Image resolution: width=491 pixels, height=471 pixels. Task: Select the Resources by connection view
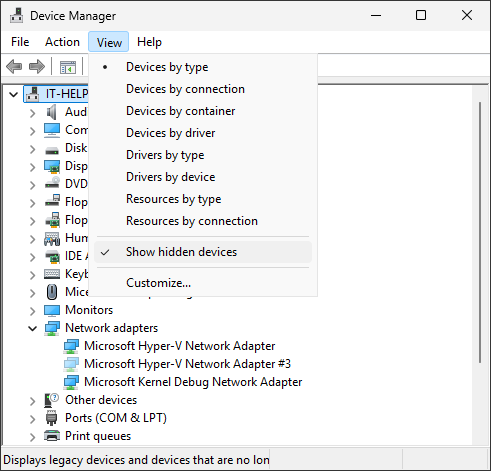click(x=203, y=221)
